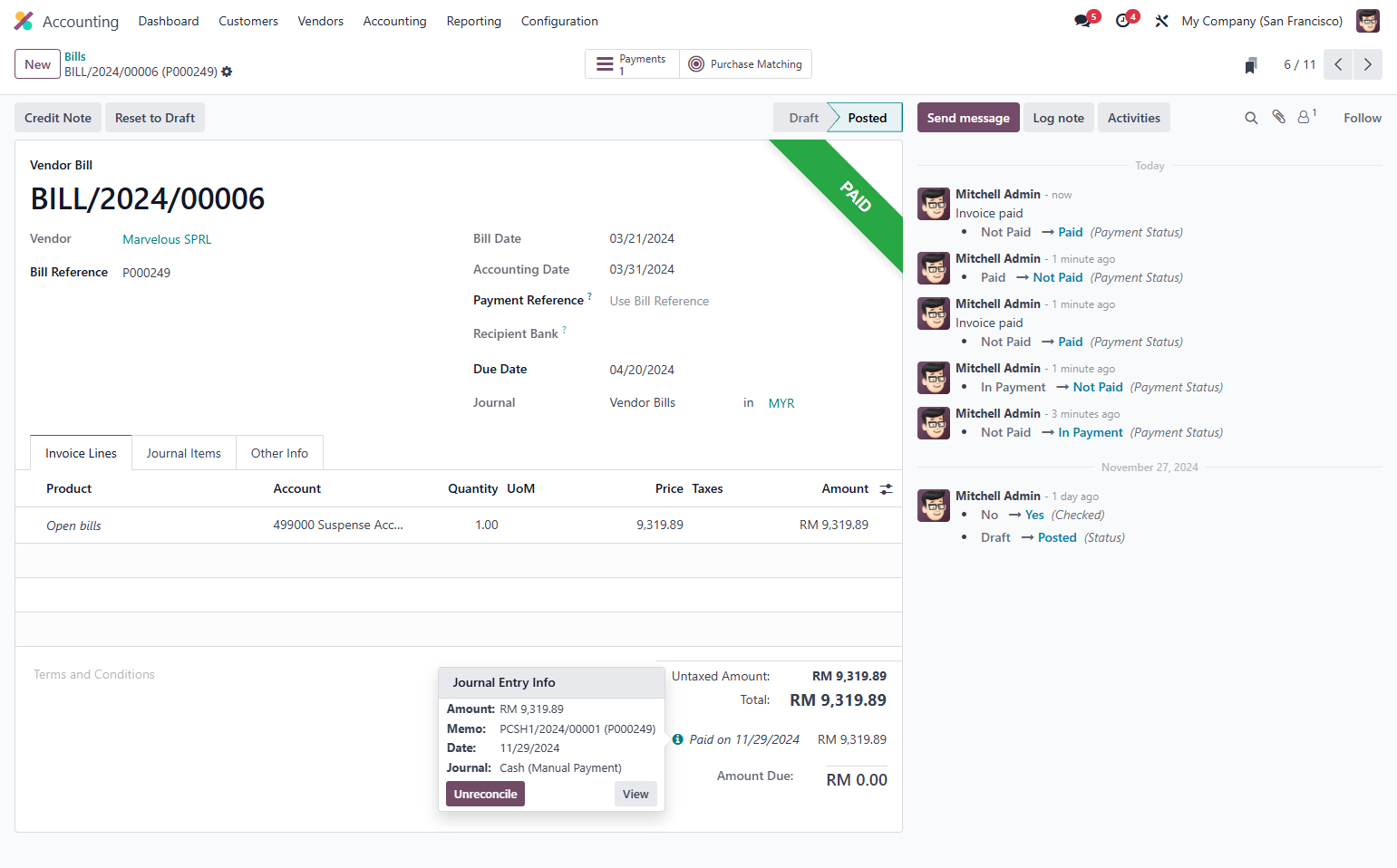Open the activities clock icon
This screenshot has height=868, width=1397.
1122,21
